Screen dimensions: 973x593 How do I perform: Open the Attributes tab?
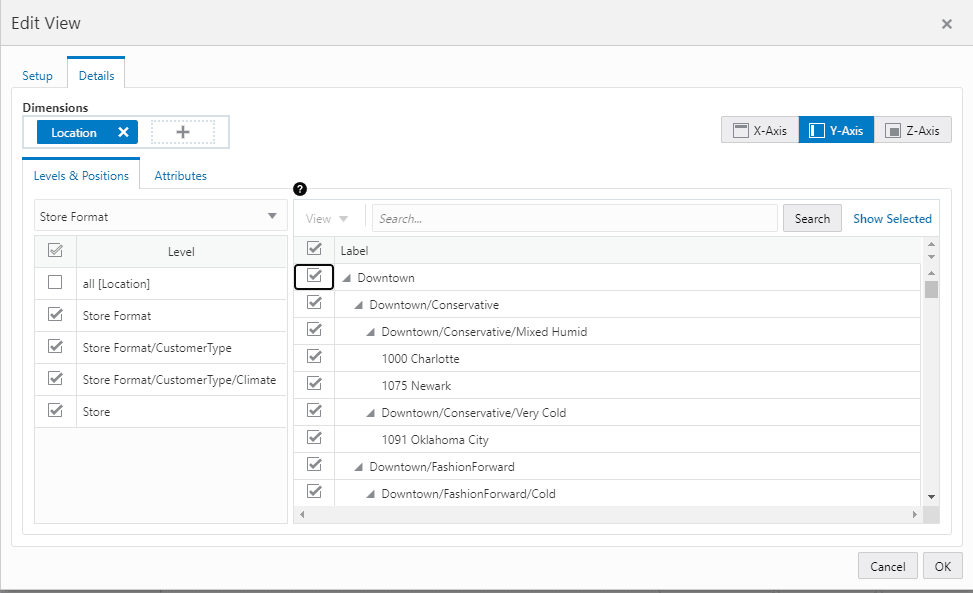coord(181,176)
